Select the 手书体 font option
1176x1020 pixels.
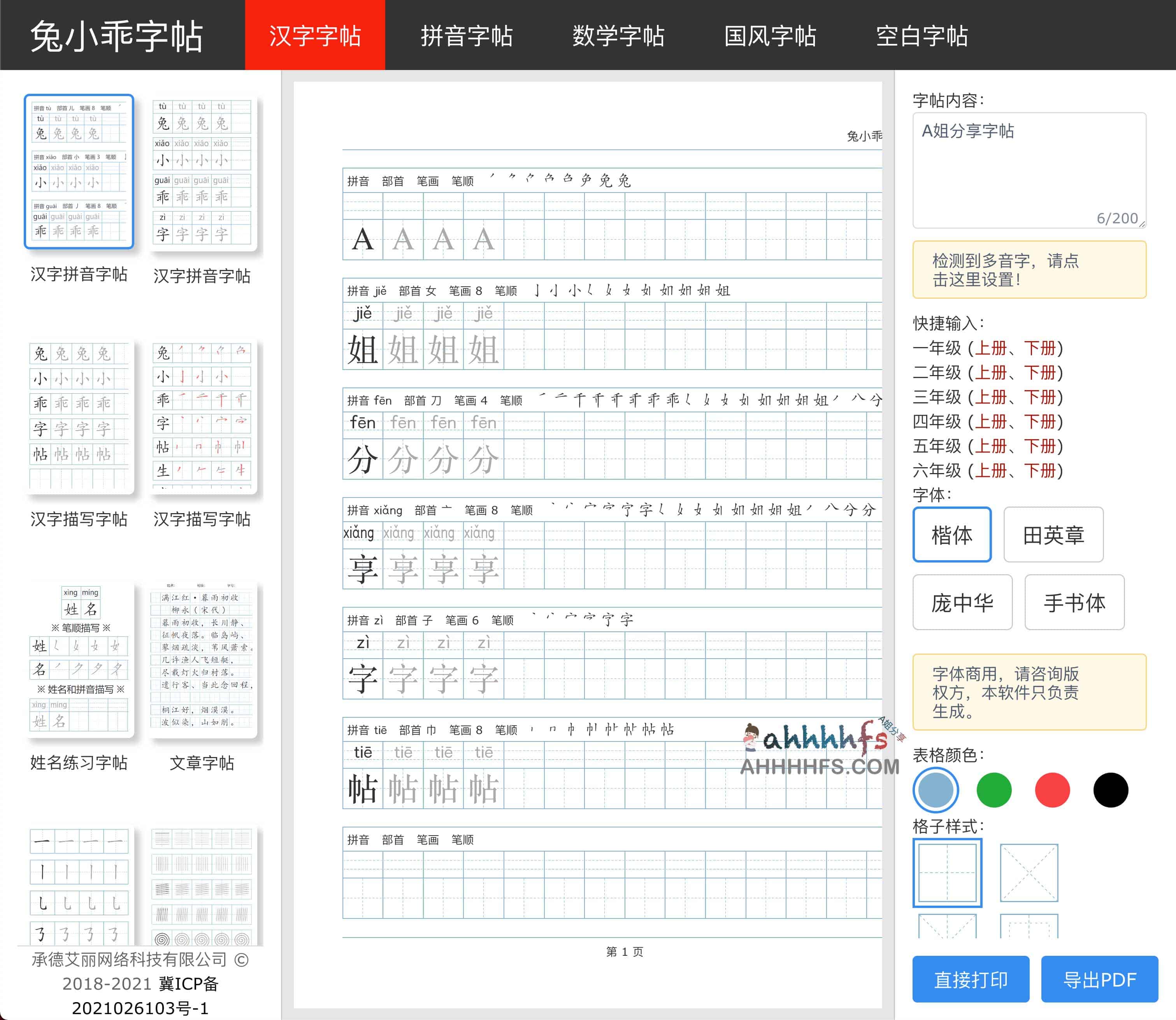(x=1074, y=602)
